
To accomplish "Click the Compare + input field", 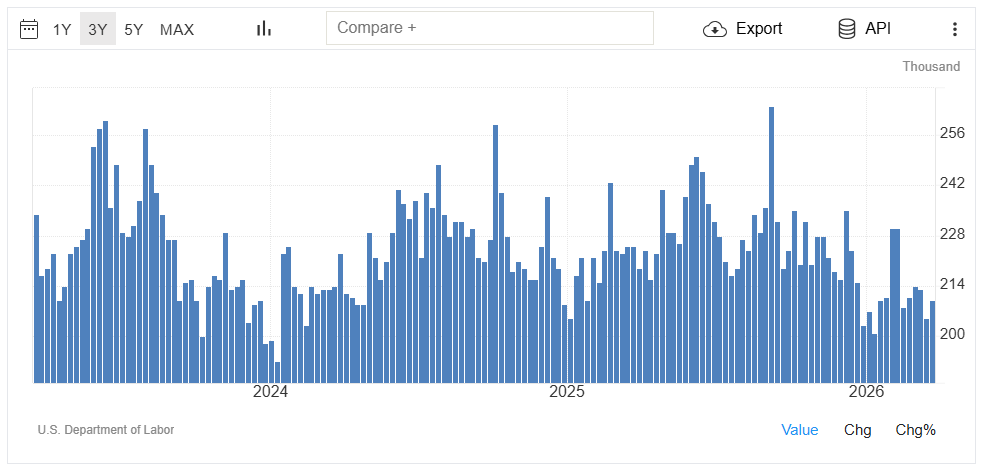I will [489, 28].
